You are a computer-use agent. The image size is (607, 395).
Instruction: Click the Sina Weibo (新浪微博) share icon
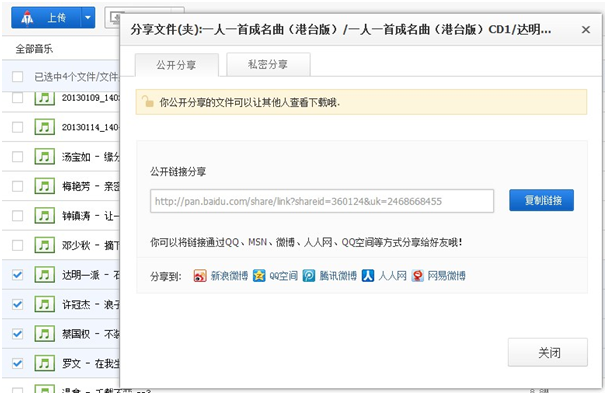[200, 276]
